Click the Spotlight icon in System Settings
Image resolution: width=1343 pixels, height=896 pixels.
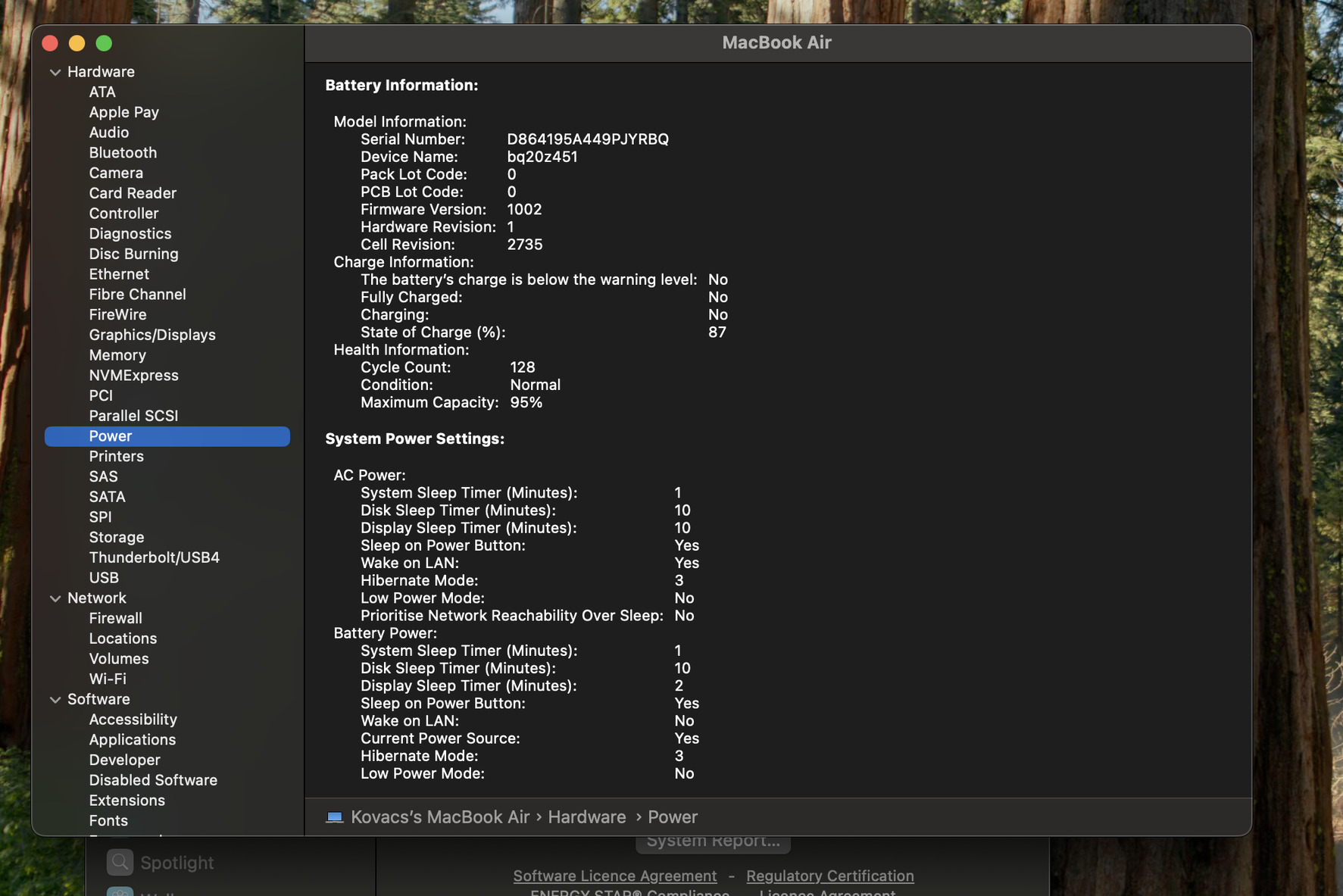120,863
